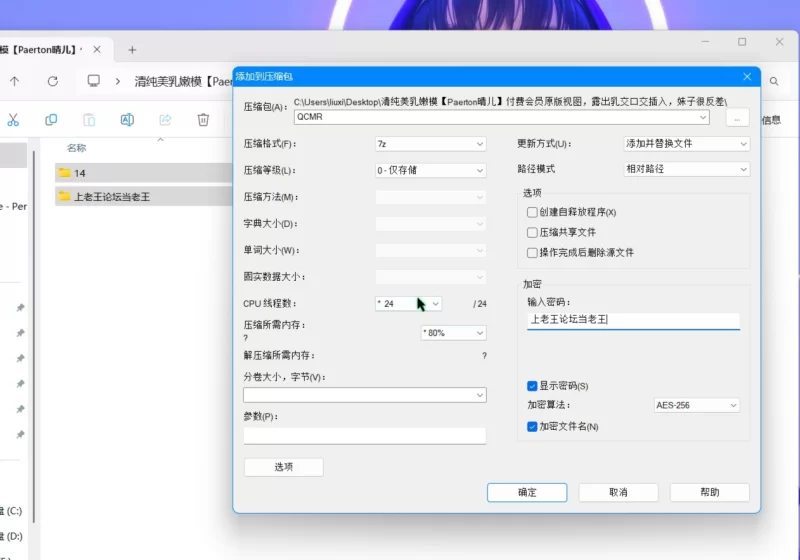Click the Share icon in Explorer toolbar

coord(165,120)
